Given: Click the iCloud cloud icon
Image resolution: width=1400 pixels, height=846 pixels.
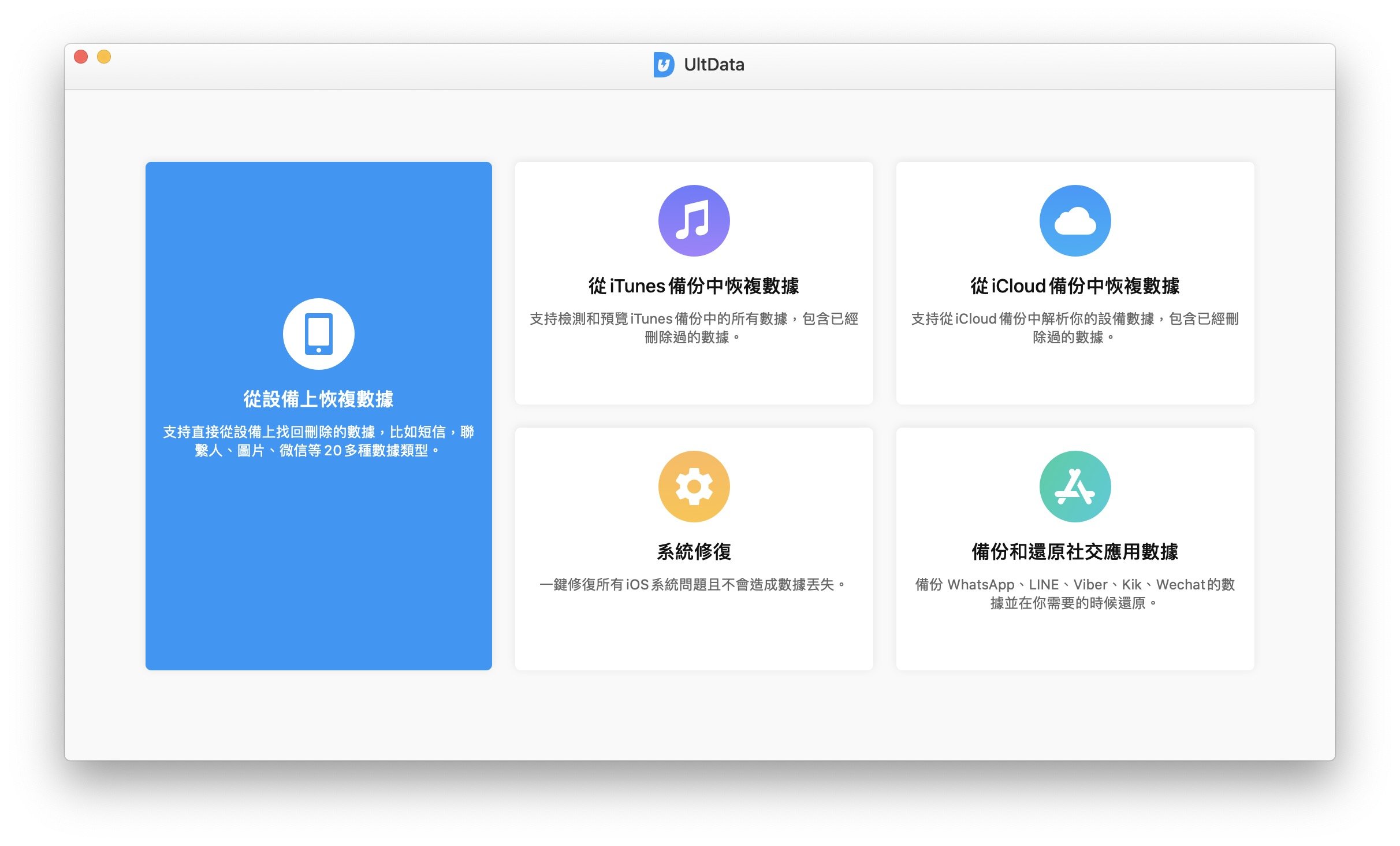Looking at the screenshot, I should point(1075,220).
